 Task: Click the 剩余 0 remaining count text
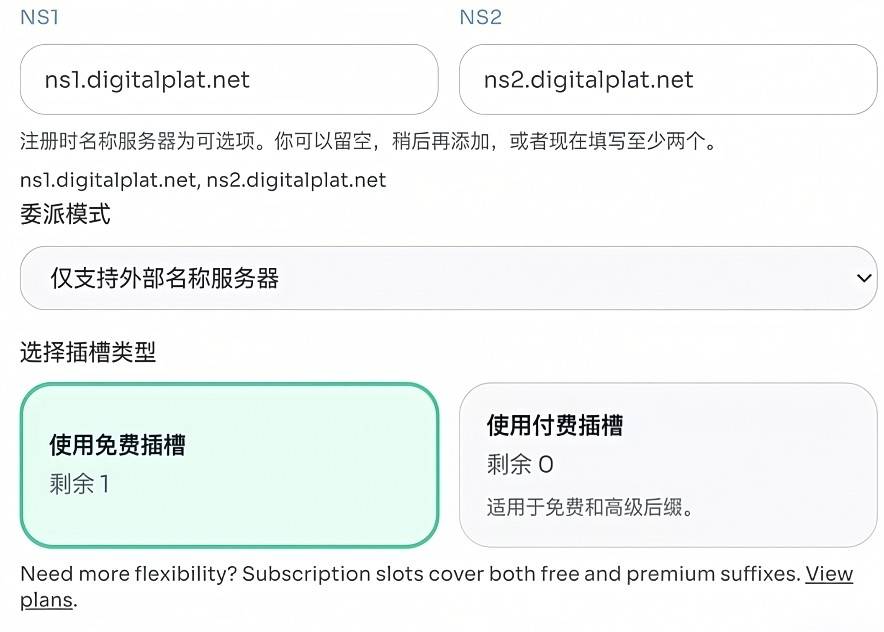[x=520, y=465]
